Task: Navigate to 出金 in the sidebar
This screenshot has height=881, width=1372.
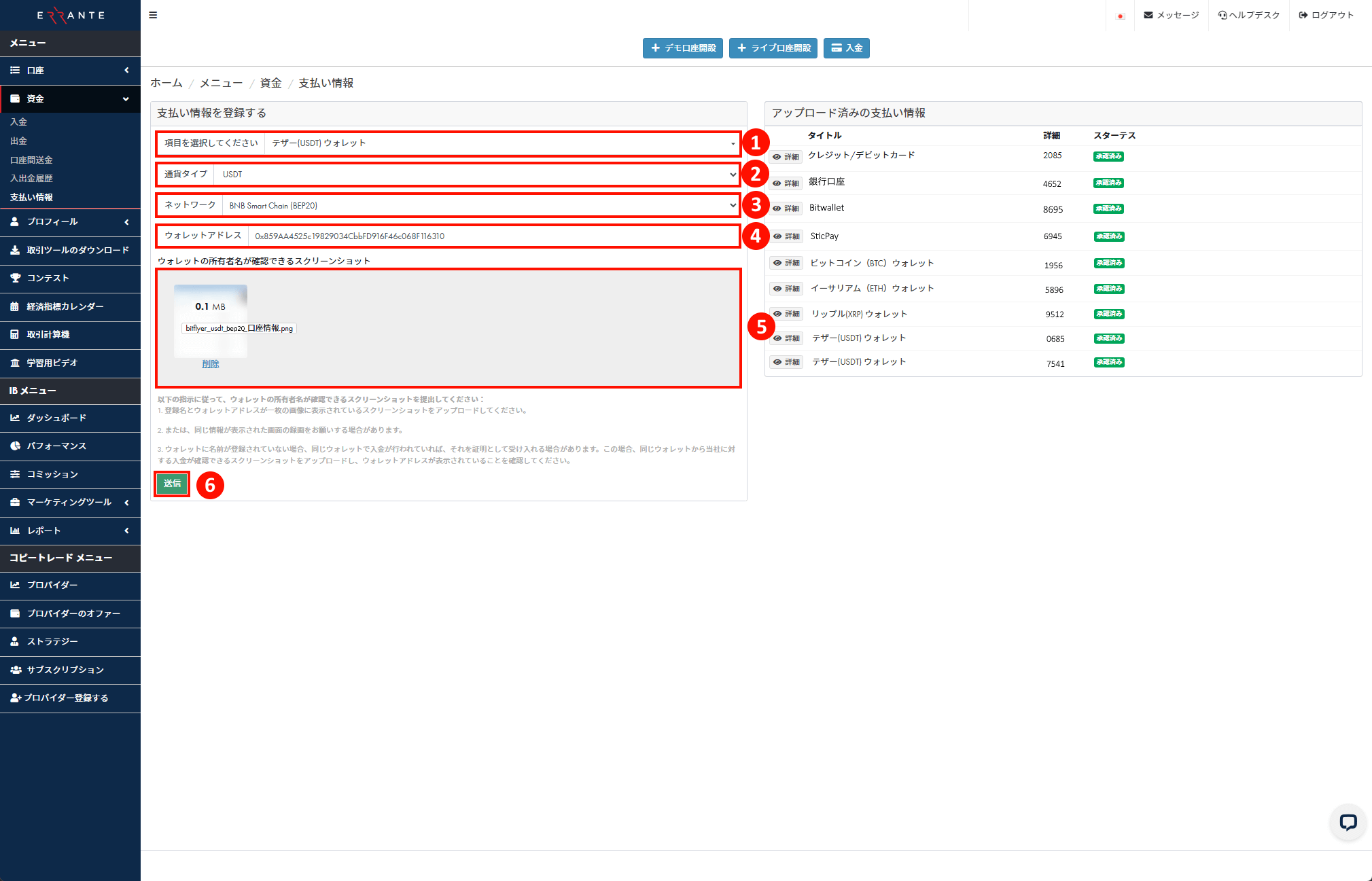Action: [x=18, y=141]
